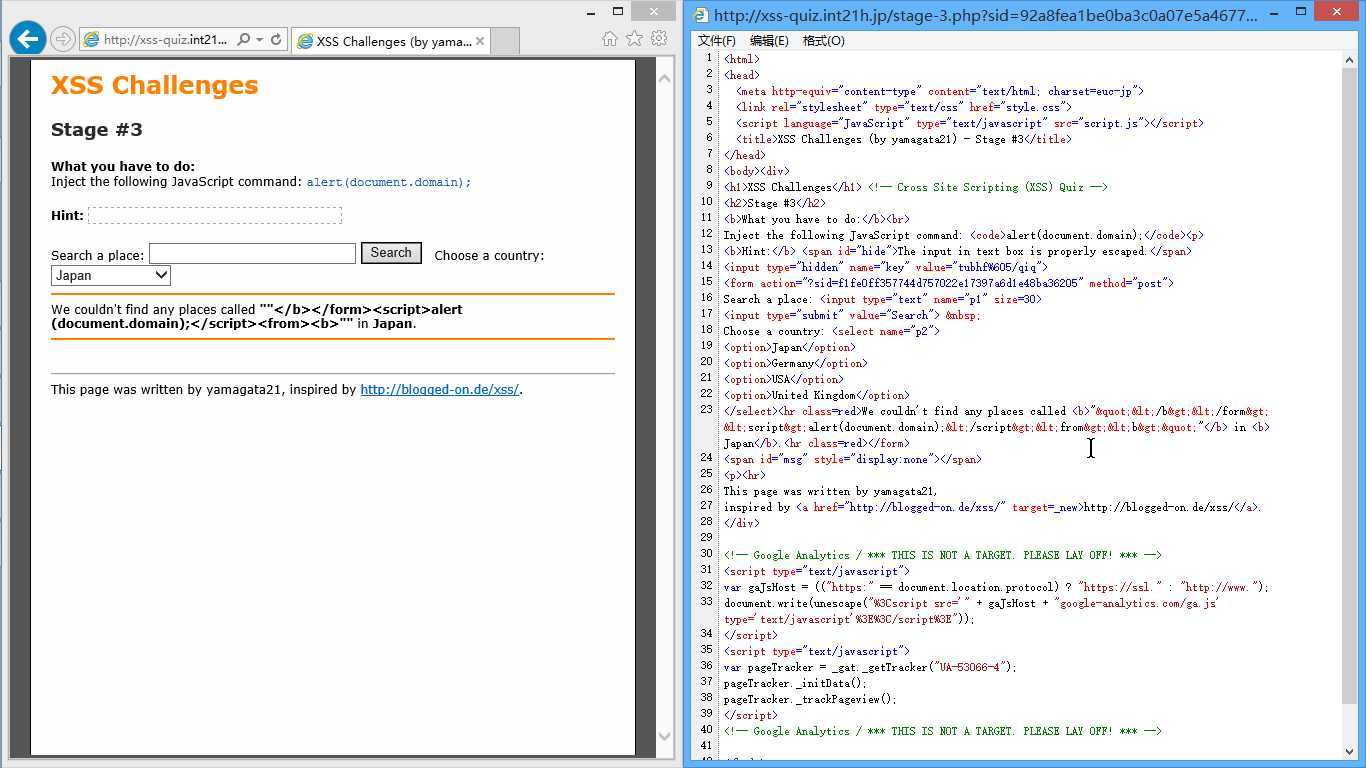The image size is (1366, 768).
Task: Click the browser Forward arrow button
Action: click(62, 40)
